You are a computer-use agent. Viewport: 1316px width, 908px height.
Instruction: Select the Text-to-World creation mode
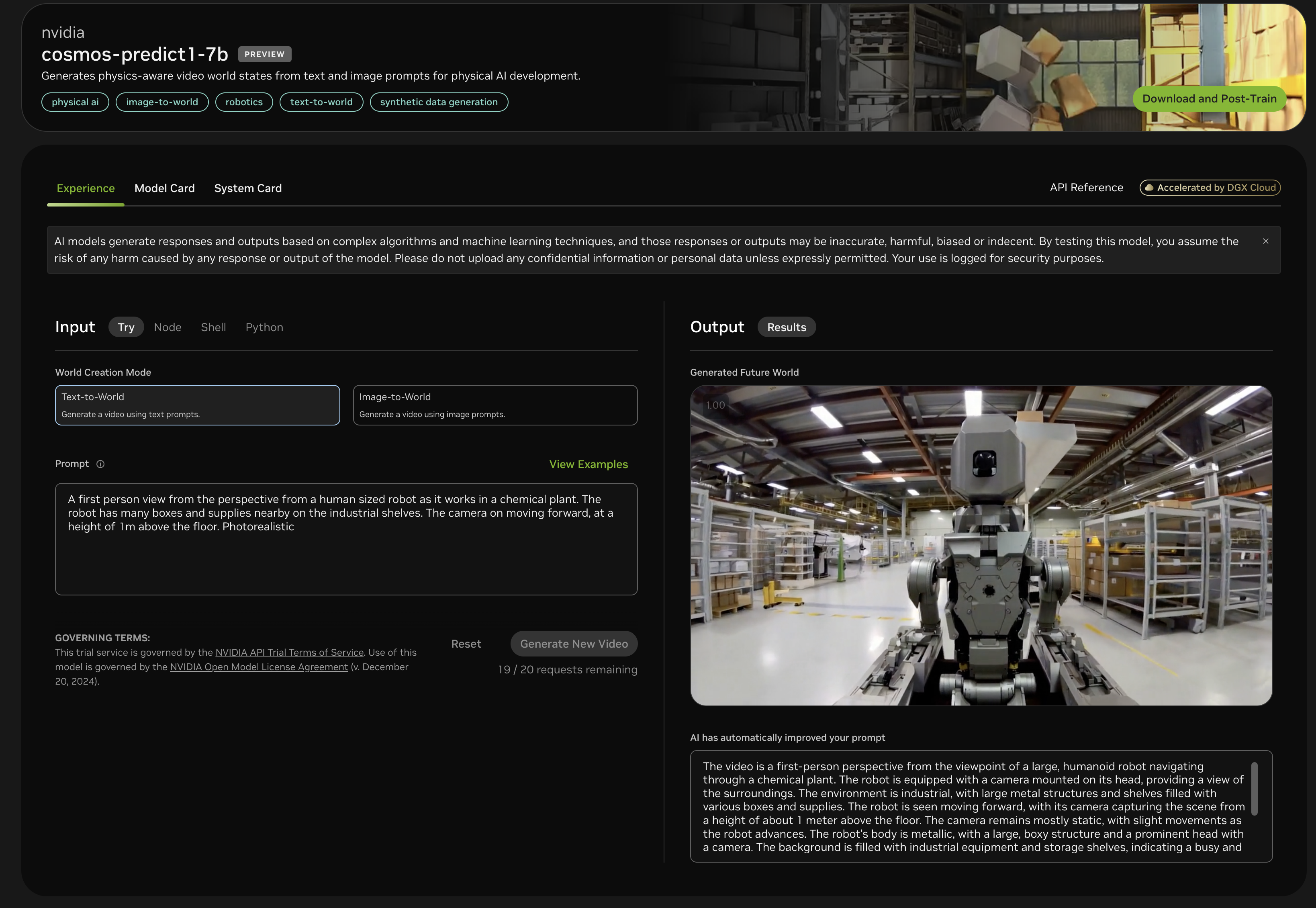pos(197,405)
